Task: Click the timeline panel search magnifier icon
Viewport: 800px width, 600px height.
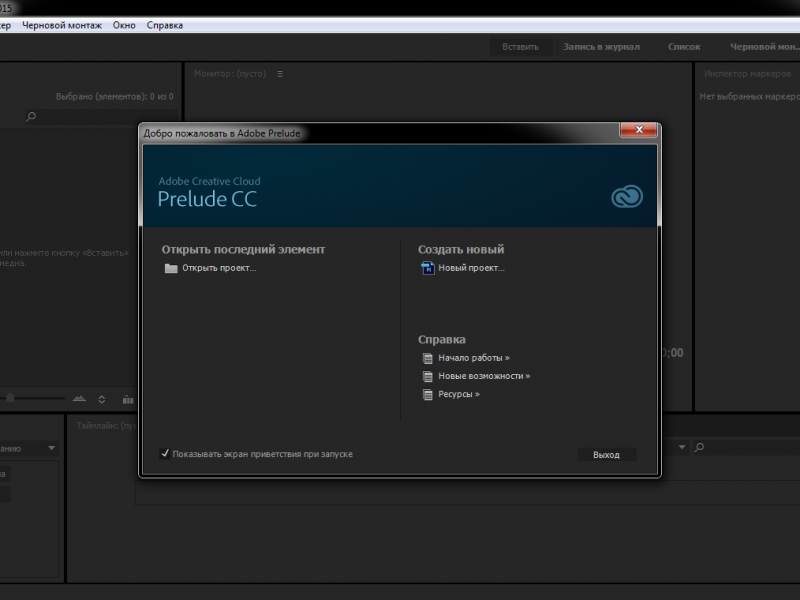Action: coord(699,447)
